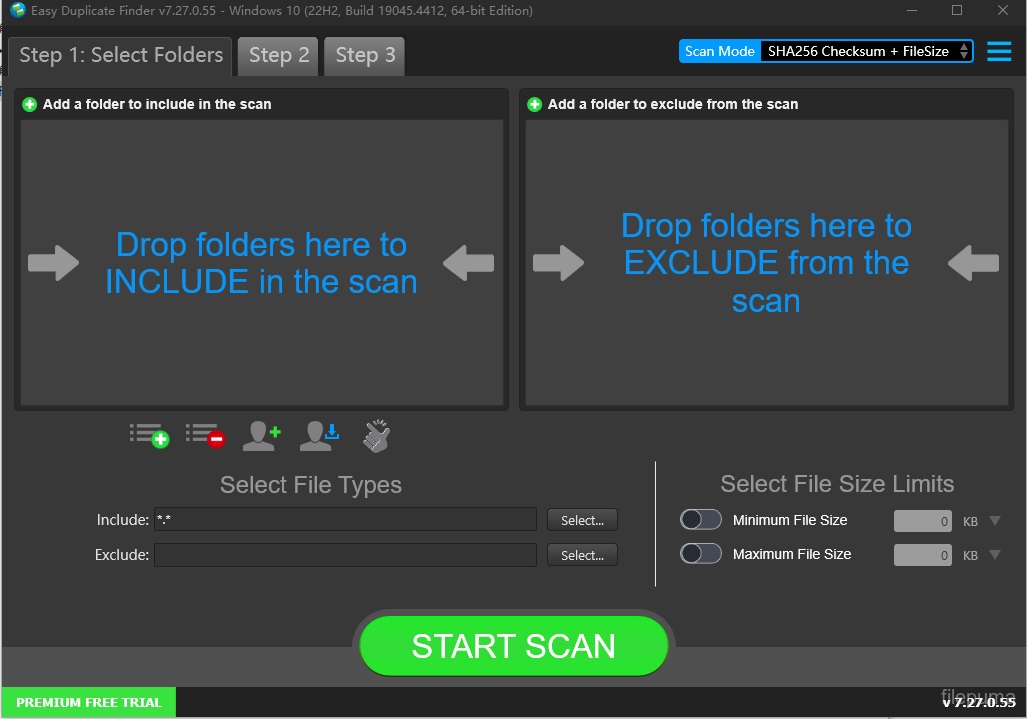Image resolution: width=1027 pixels, height=719 pixels.
Task: Enable the Minimum File Size toggle
Action: click(x=701, y=519)
